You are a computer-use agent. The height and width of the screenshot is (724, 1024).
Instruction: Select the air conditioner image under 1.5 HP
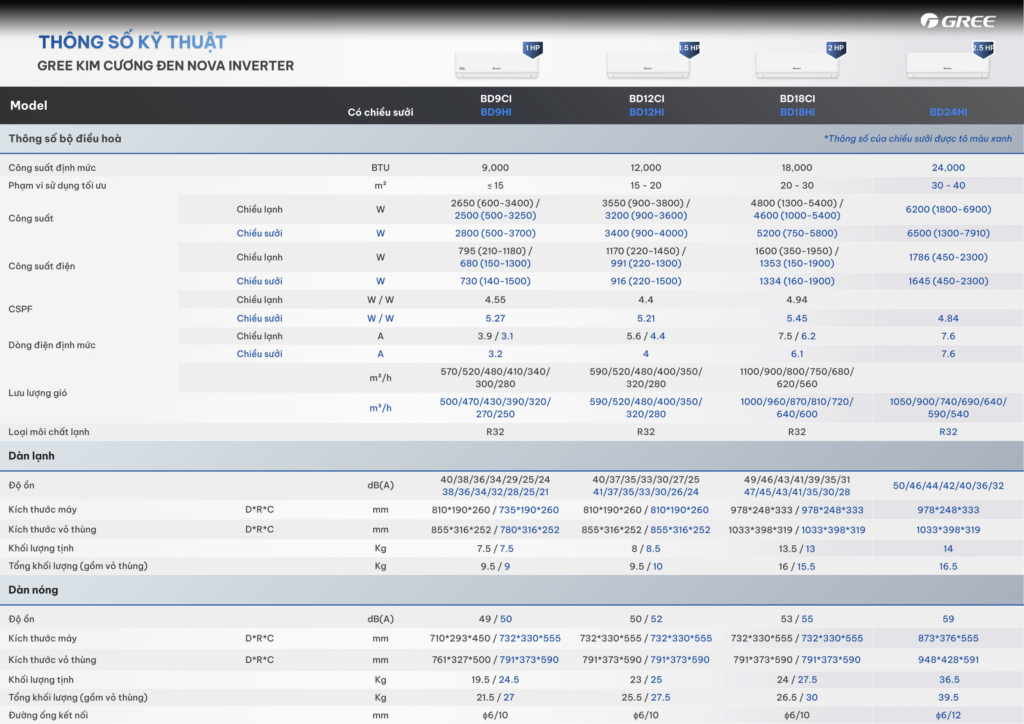(648, 66)
